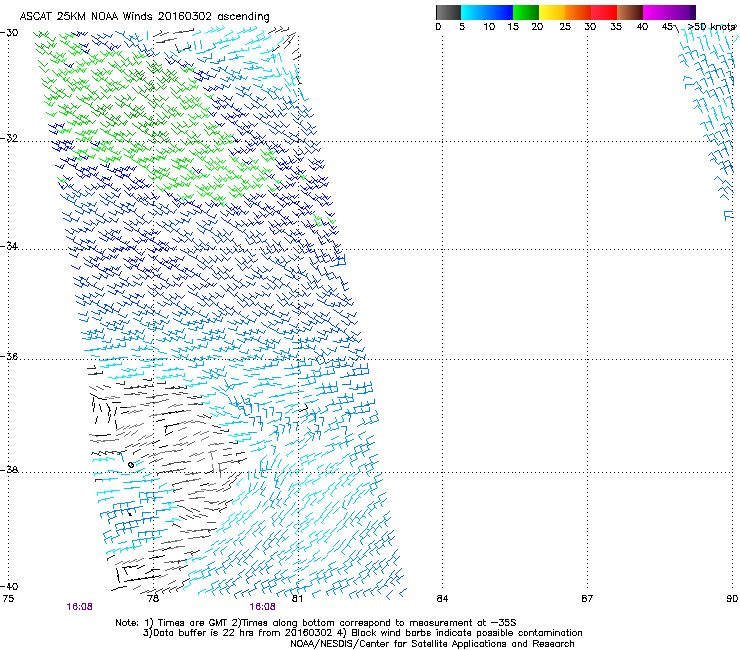Click the latitude label '-32'

click(x=9, y=138)
